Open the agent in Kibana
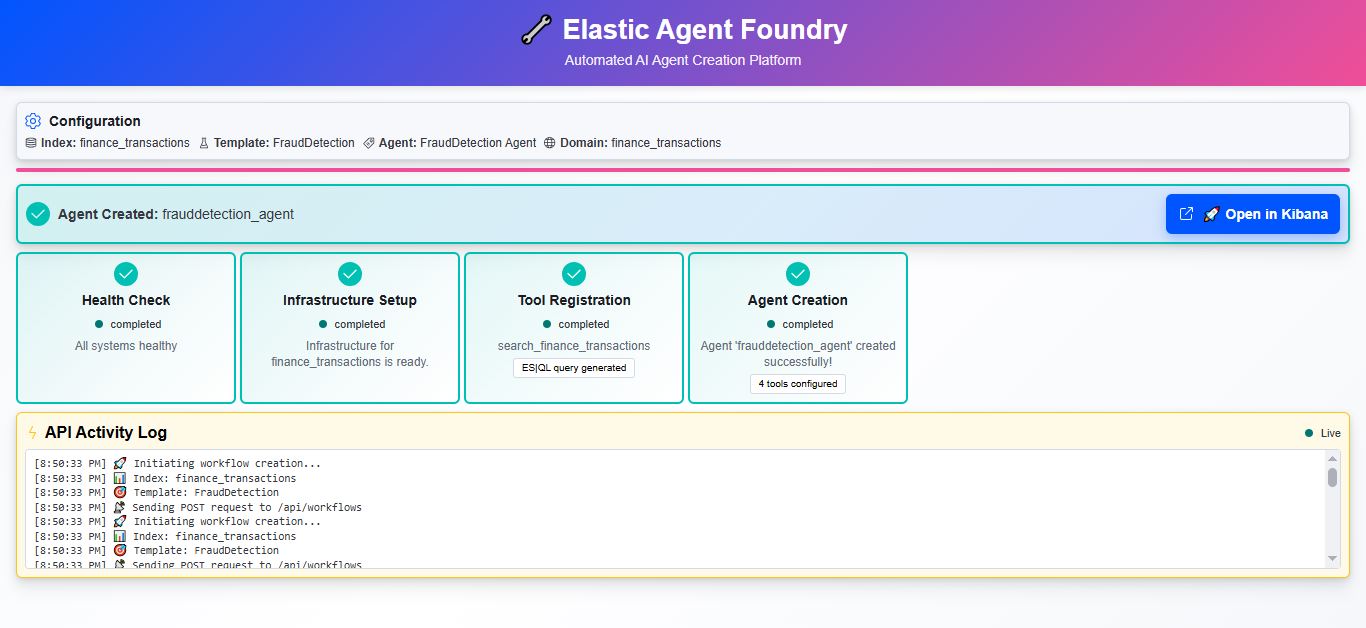The height and width of the screenshot is (628, 1366). coord(1252,214)
